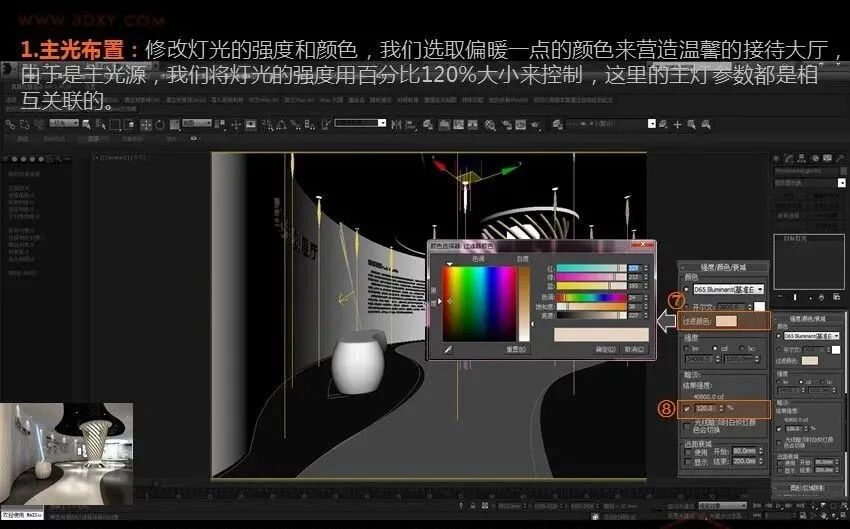
Task: Click far attenuation end field 200.0mm
Action: tap(745, 461)
